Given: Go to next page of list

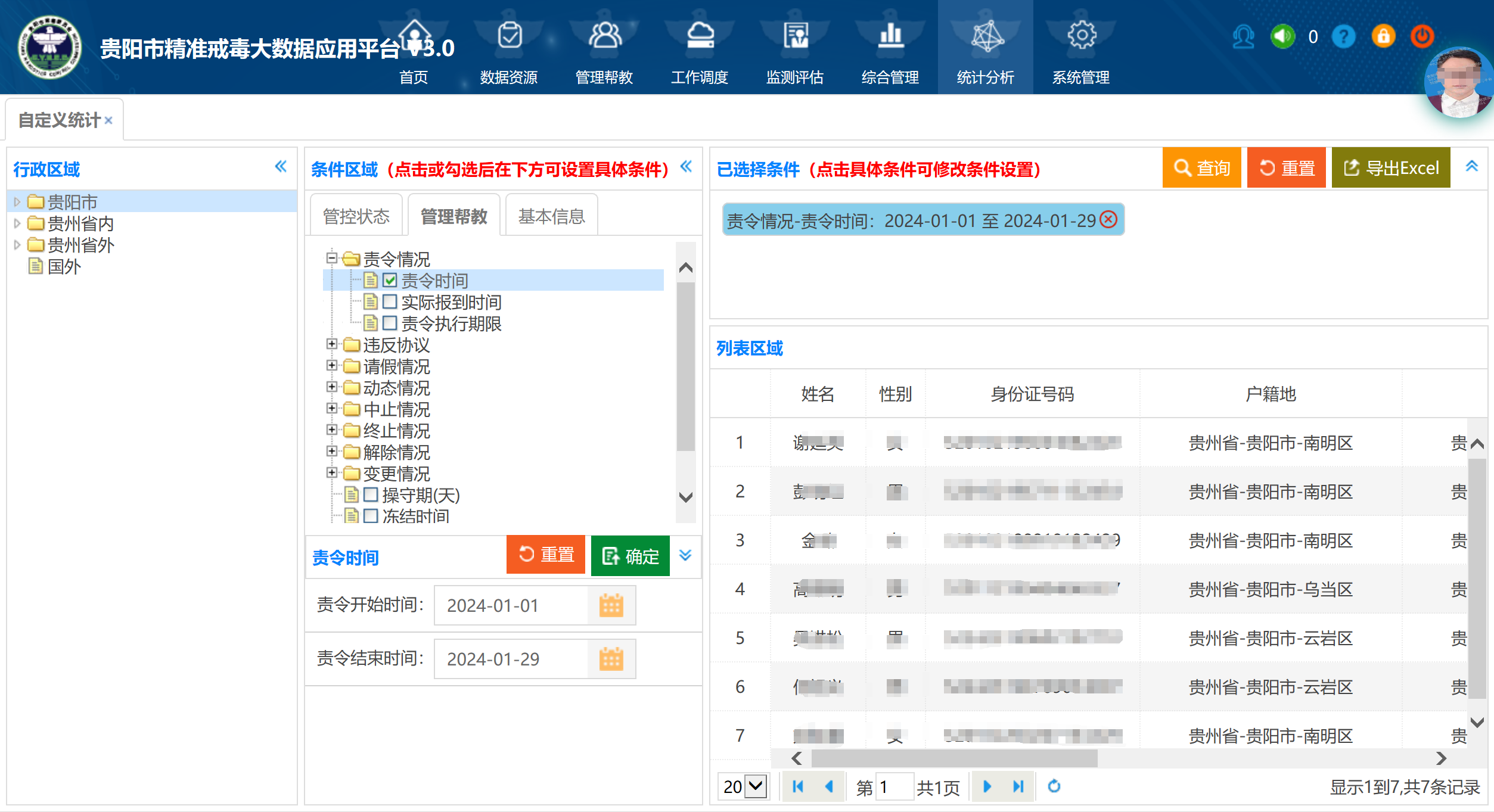Looking at the screenshot, I should (987, 786).
